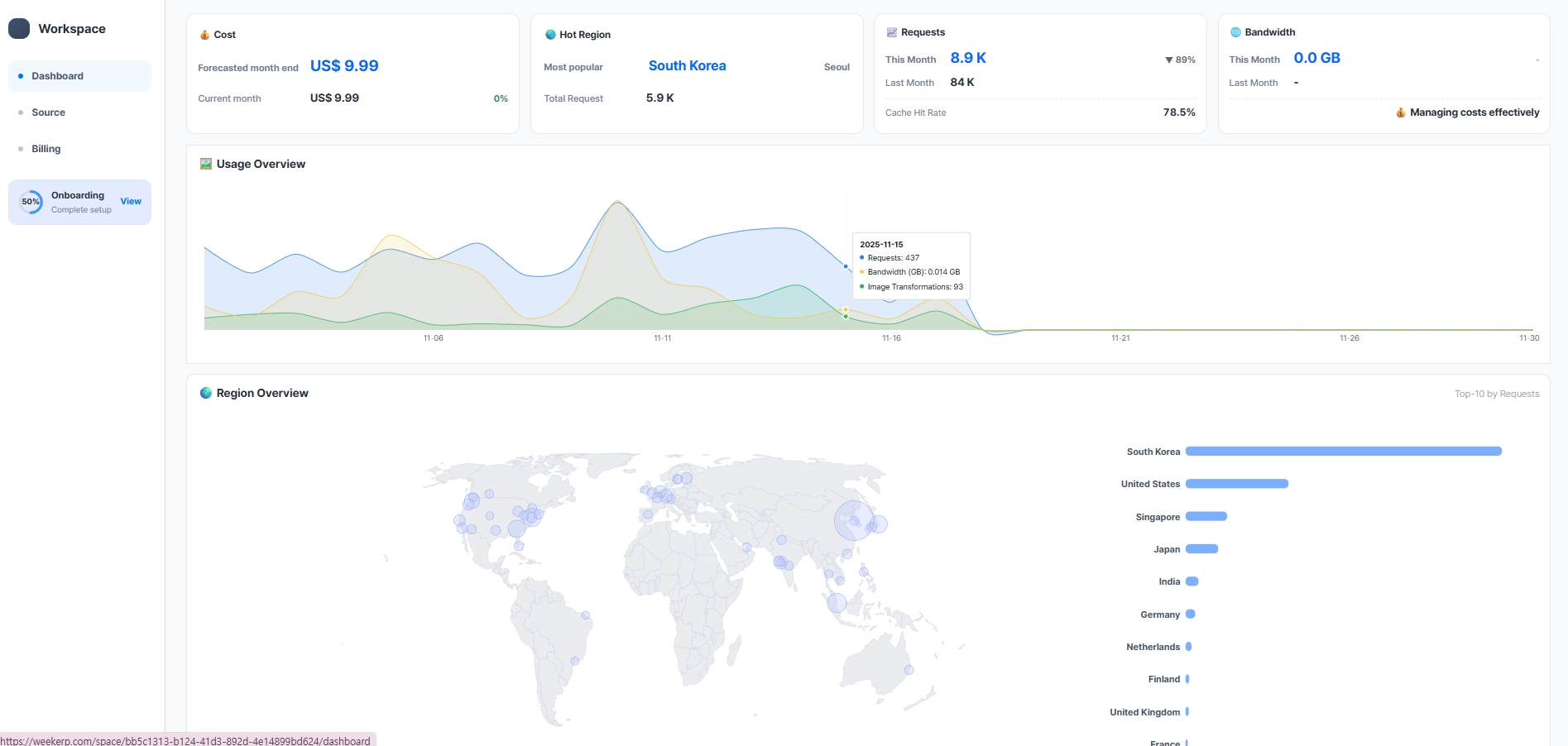Click the Seoul label on the Hot Region card
Image resolution: width=1568 pixels, height=746 pixels.
click(x=837, y=67)
